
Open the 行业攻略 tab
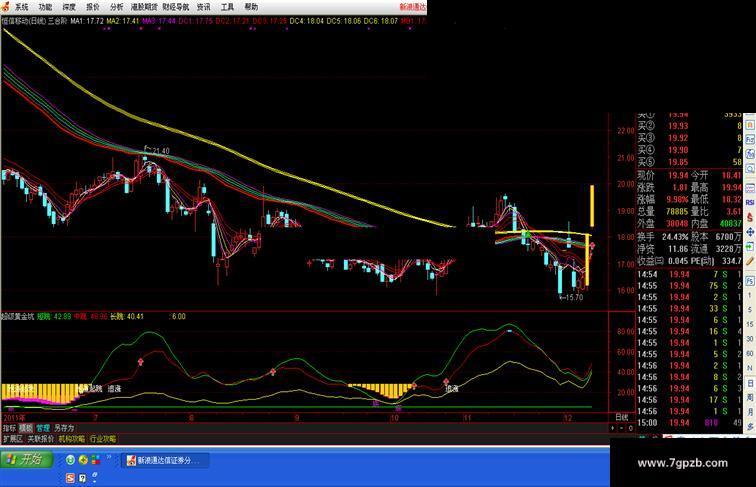point(103,439)
